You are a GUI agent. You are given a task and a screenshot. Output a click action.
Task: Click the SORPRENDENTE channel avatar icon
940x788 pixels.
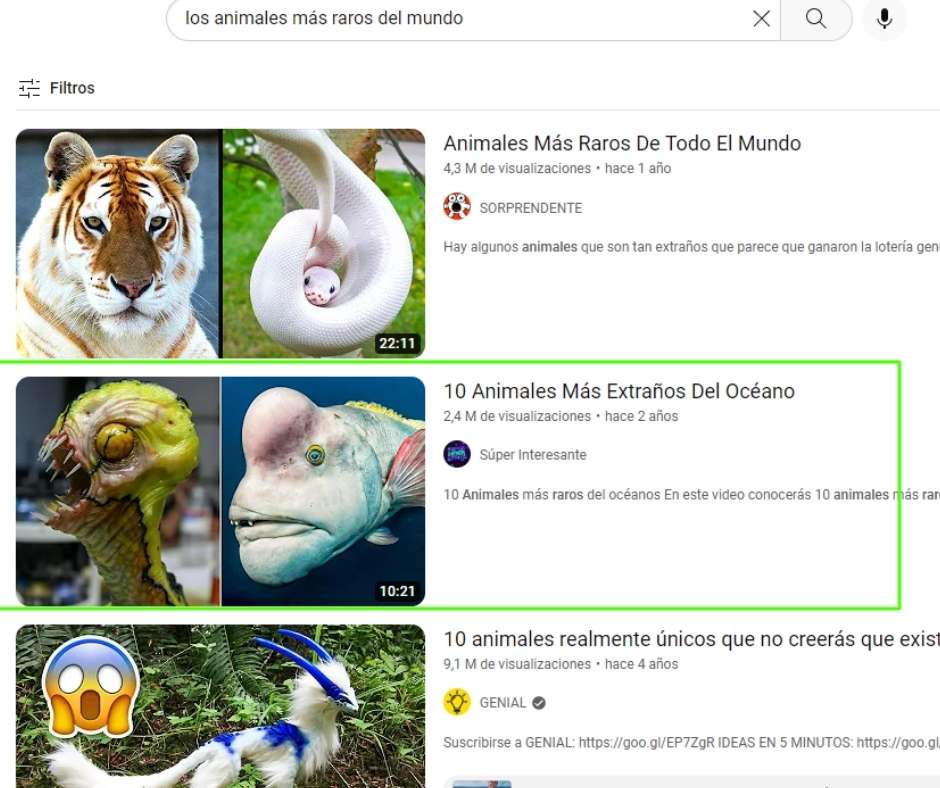coord(457,206)
